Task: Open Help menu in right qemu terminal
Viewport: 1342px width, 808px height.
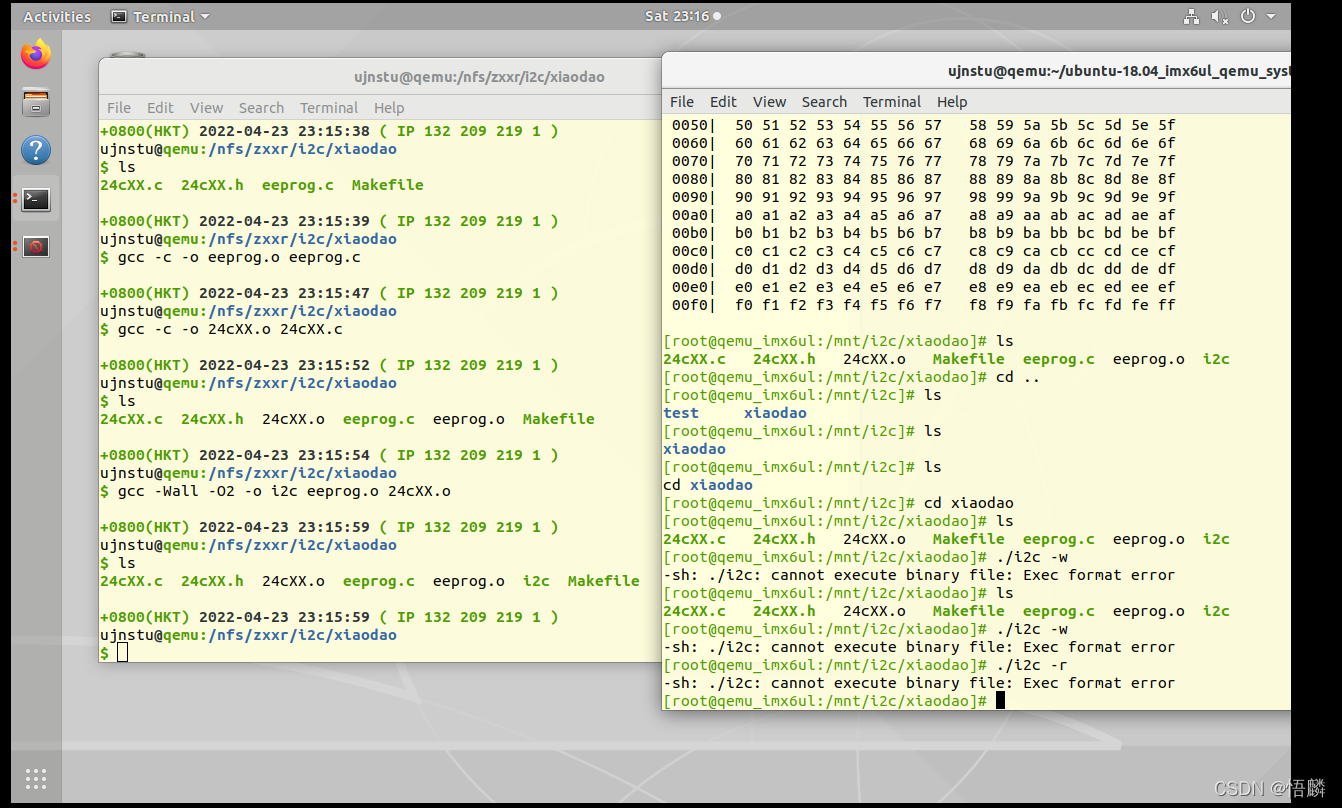Action: pos(952,102)
